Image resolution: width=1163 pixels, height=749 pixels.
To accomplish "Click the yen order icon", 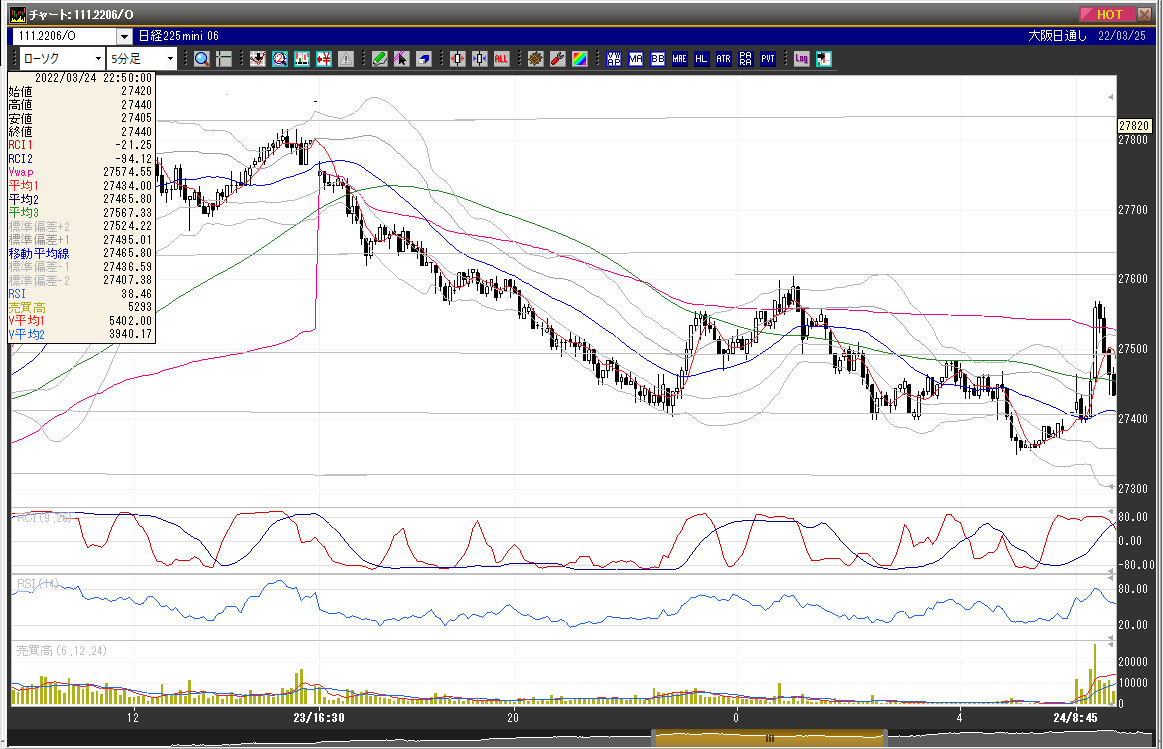I will click(x=324, y=59).
